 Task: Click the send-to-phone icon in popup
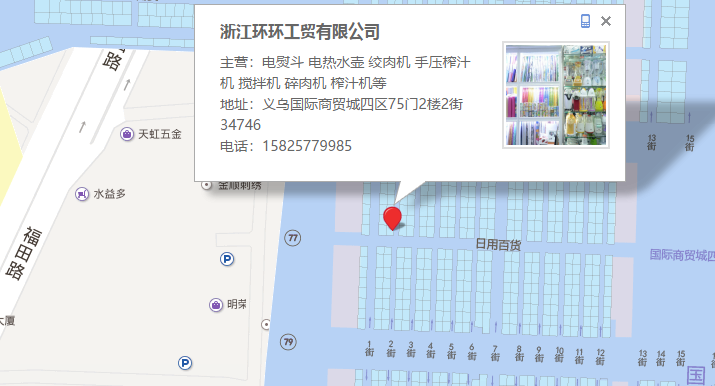[x=585, y=21]
